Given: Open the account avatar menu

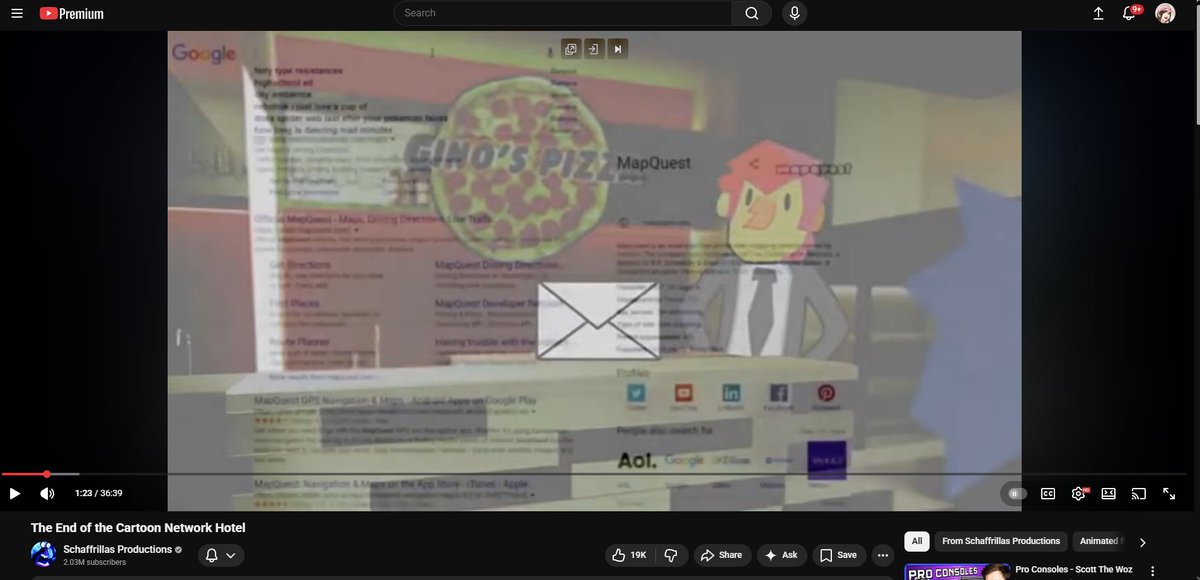Looking at the screenshot, I should point(1165,13).
